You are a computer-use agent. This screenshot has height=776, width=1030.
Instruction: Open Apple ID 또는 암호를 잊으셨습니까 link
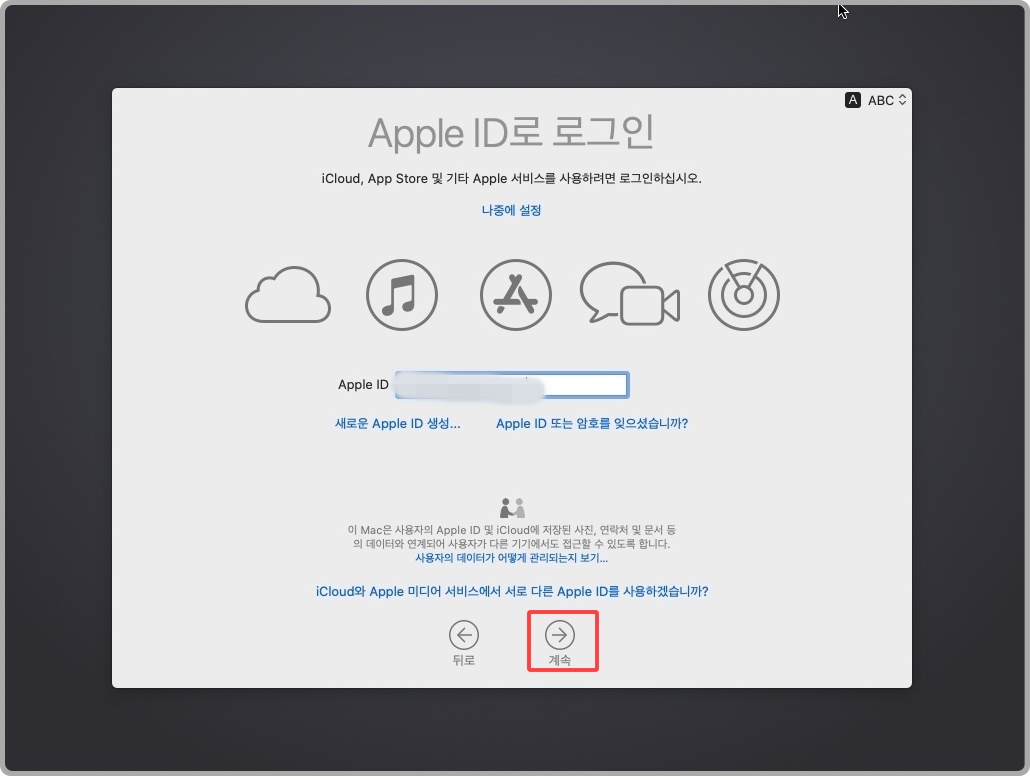[592, 424]
